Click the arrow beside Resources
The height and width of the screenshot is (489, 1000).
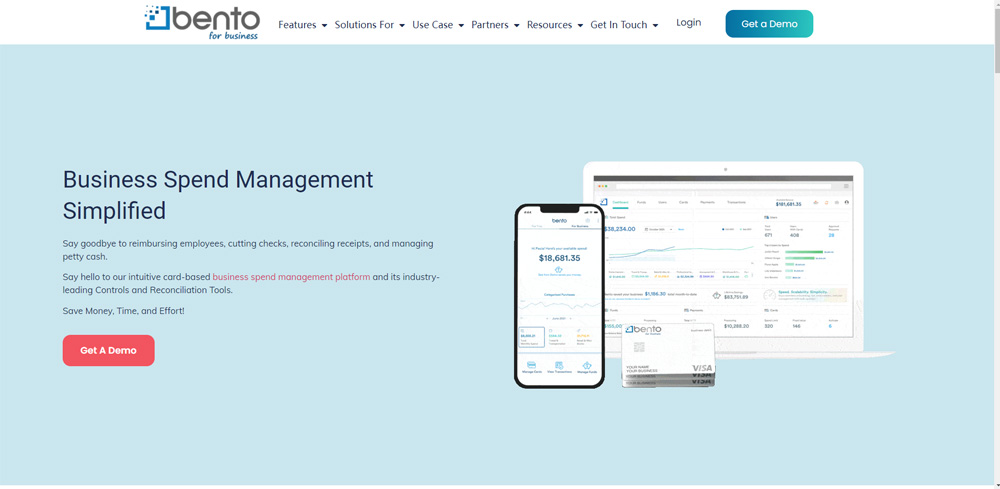[x=580, y=26]
